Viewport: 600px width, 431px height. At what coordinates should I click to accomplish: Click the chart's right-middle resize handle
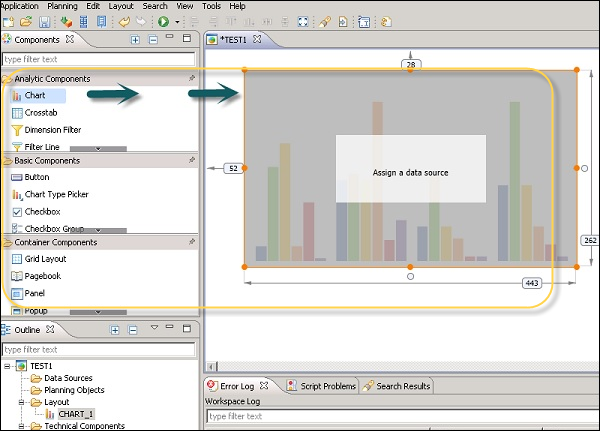[x=576, y=168]
